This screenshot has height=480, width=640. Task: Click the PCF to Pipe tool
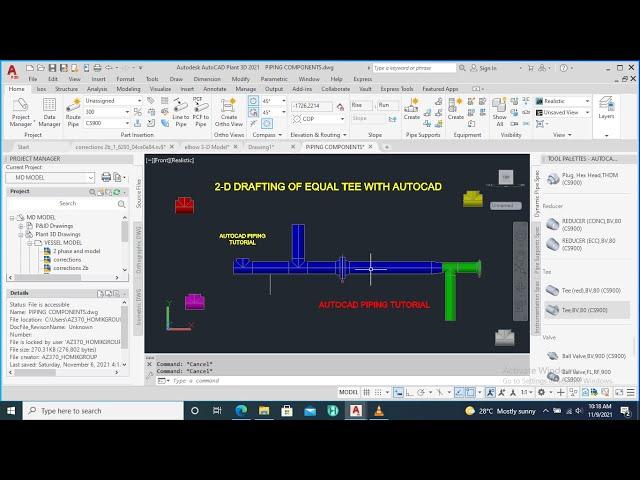tap(200, 113)
